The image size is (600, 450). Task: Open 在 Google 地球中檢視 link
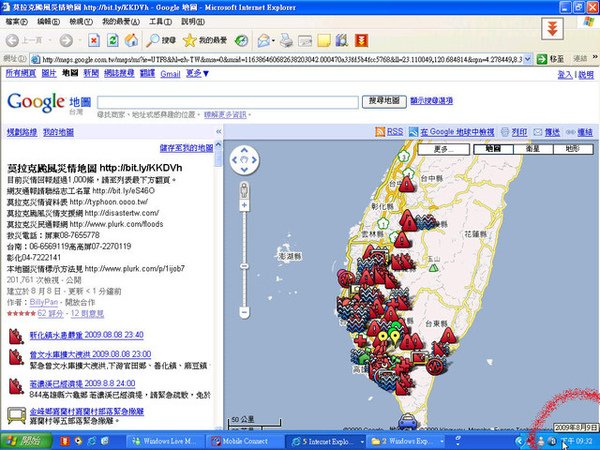[x=457, y=132]
